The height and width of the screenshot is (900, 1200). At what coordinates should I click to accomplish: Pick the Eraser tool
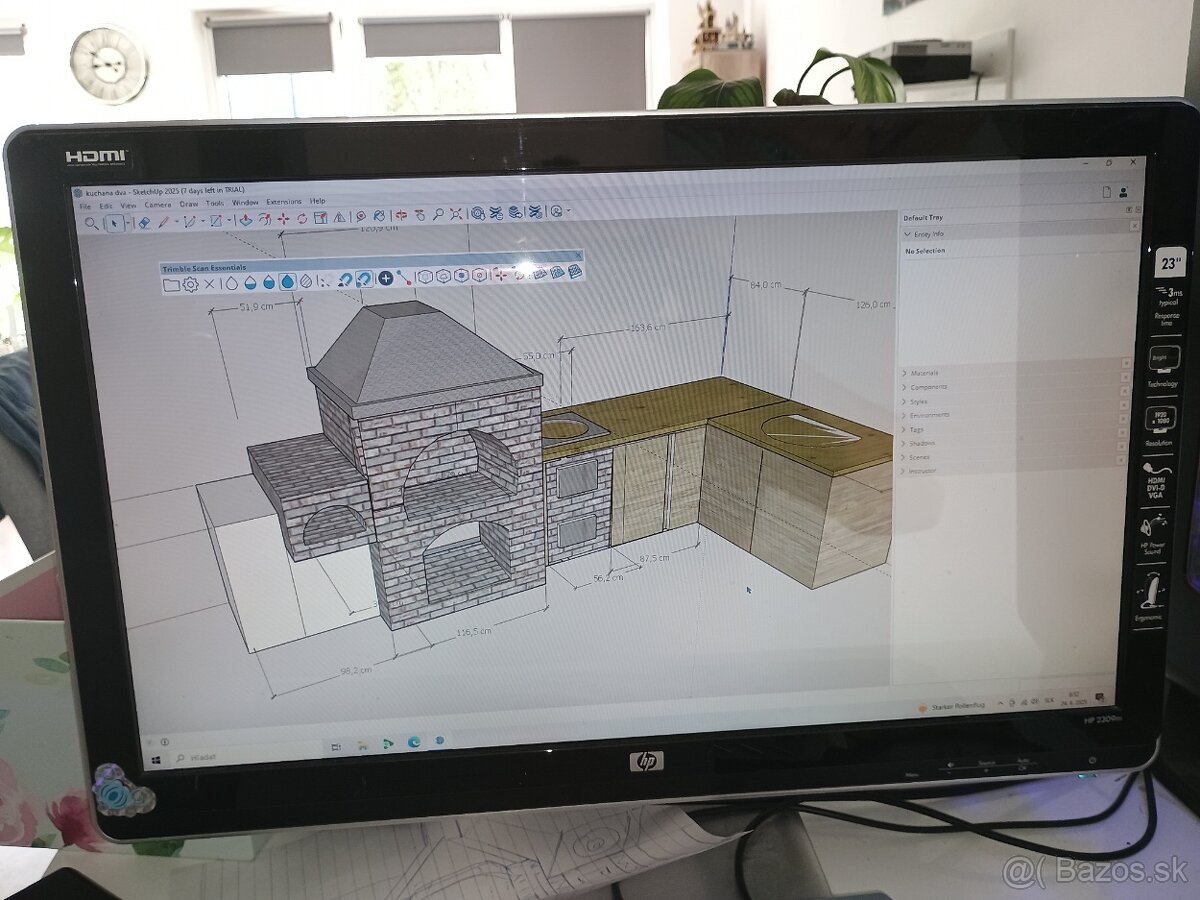click(x=145, y=222)
